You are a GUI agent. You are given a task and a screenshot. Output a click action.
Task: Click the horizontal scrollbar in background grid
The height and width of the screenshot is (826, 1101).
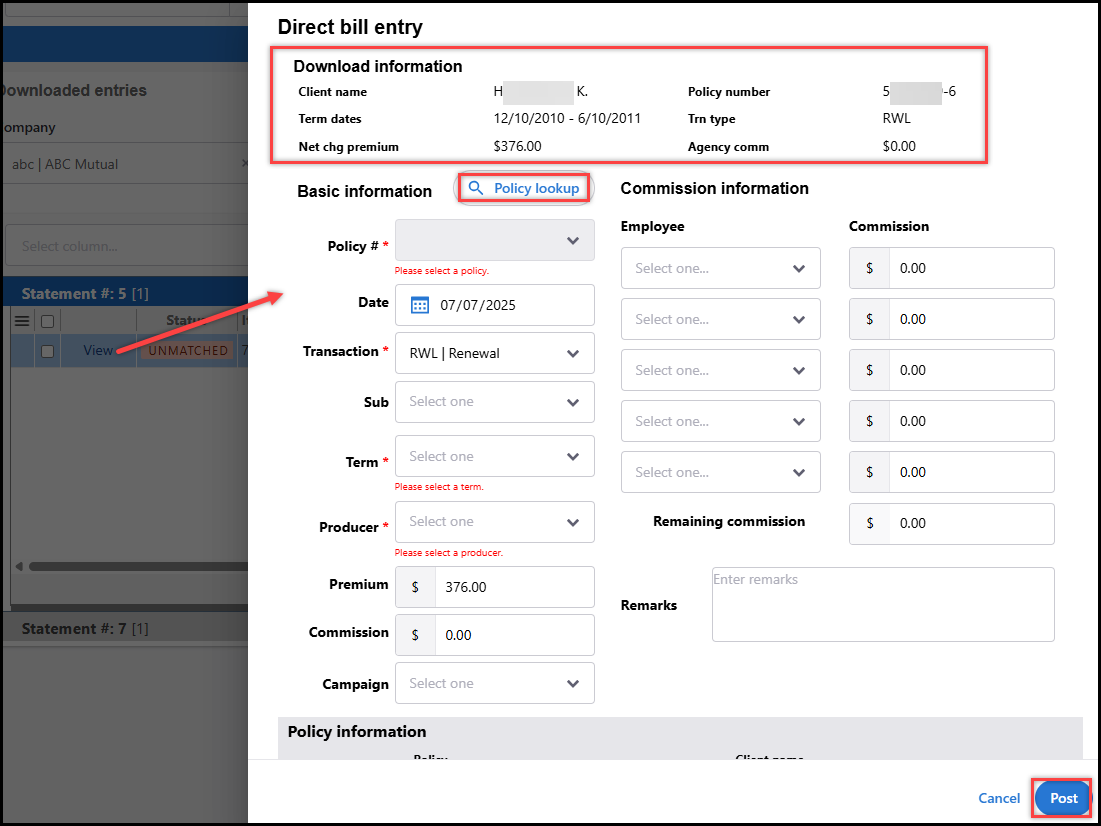pos(138,566)
